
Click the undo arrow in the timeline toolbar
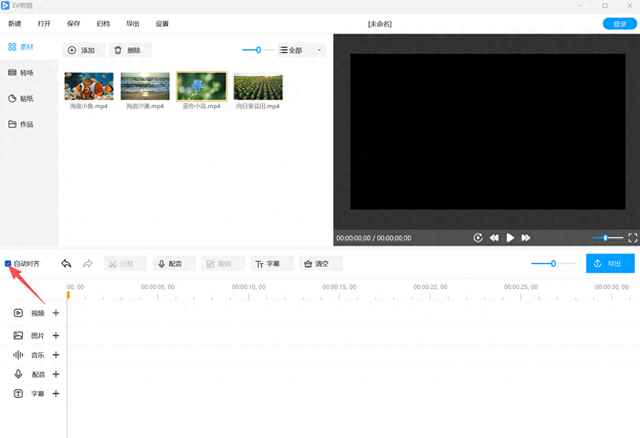tap(66, 264)
